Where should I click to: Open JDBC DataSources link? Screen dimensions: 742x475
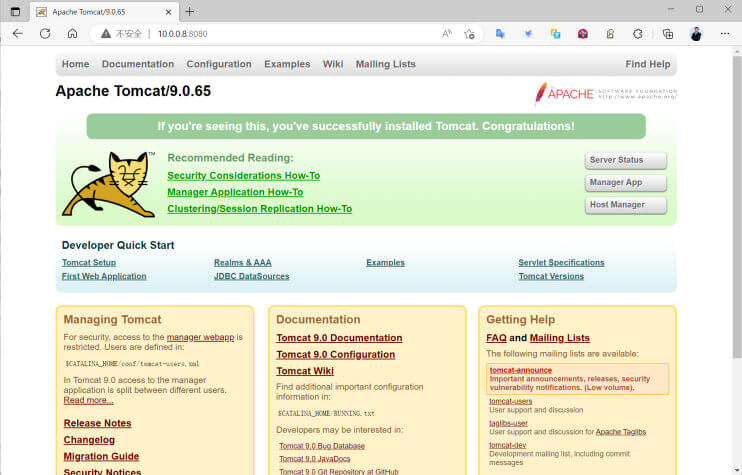pos(251,276)
